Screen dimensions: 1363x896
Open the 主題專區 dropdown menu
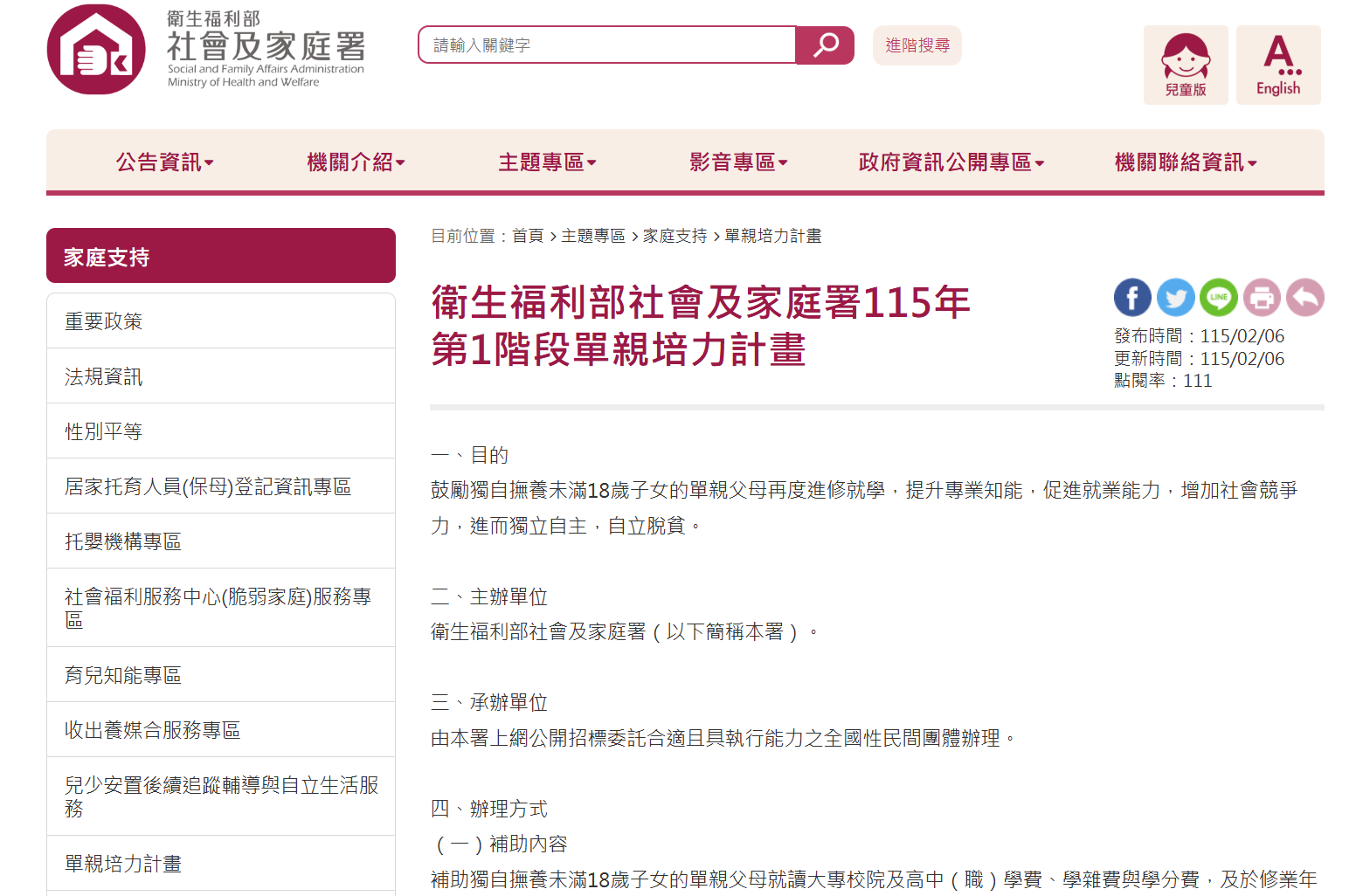[x=547, y=162]
